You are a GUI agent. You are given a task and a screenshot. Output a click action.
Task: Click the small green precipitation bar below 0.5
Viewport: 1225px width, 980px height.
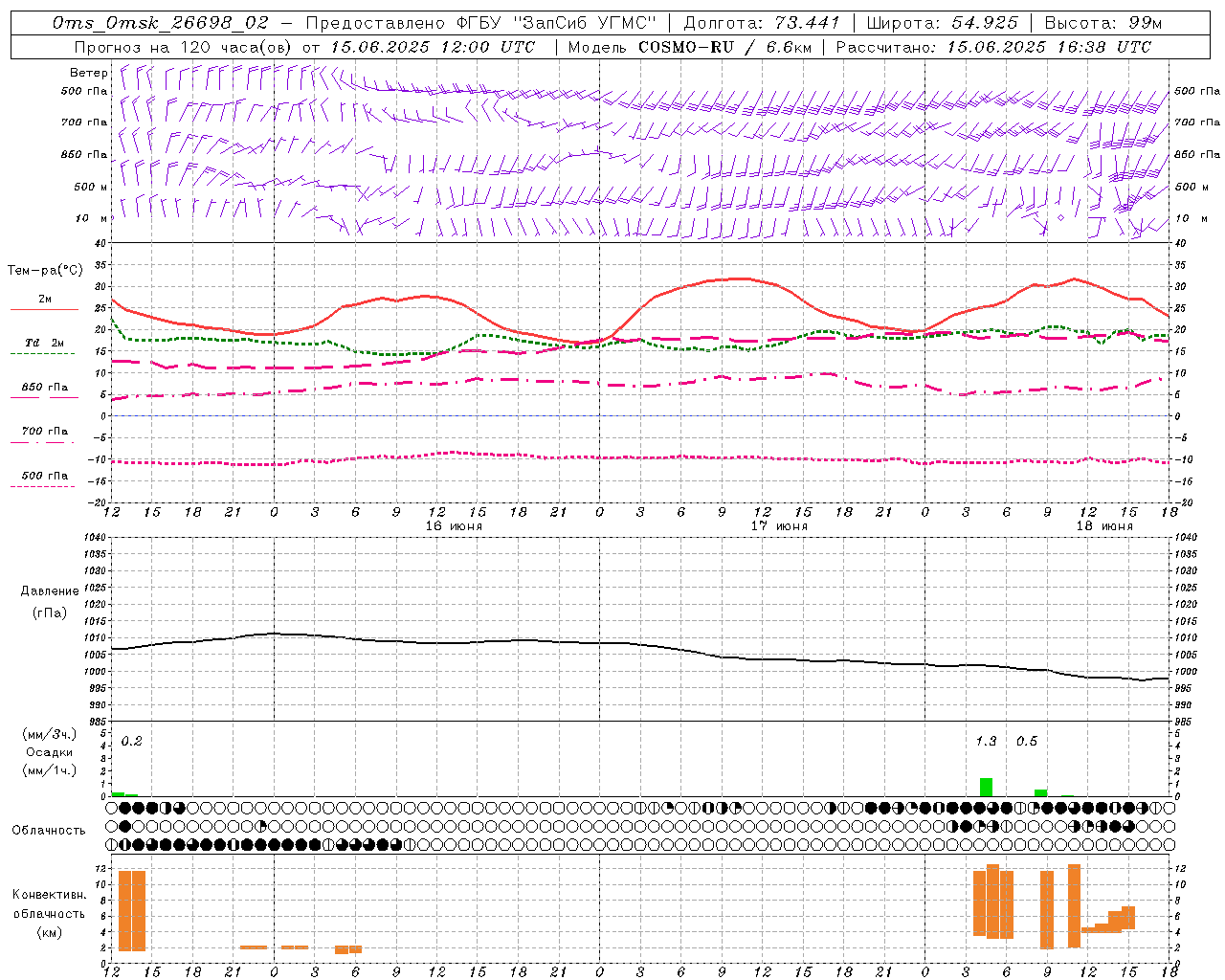coord(1040,792)
